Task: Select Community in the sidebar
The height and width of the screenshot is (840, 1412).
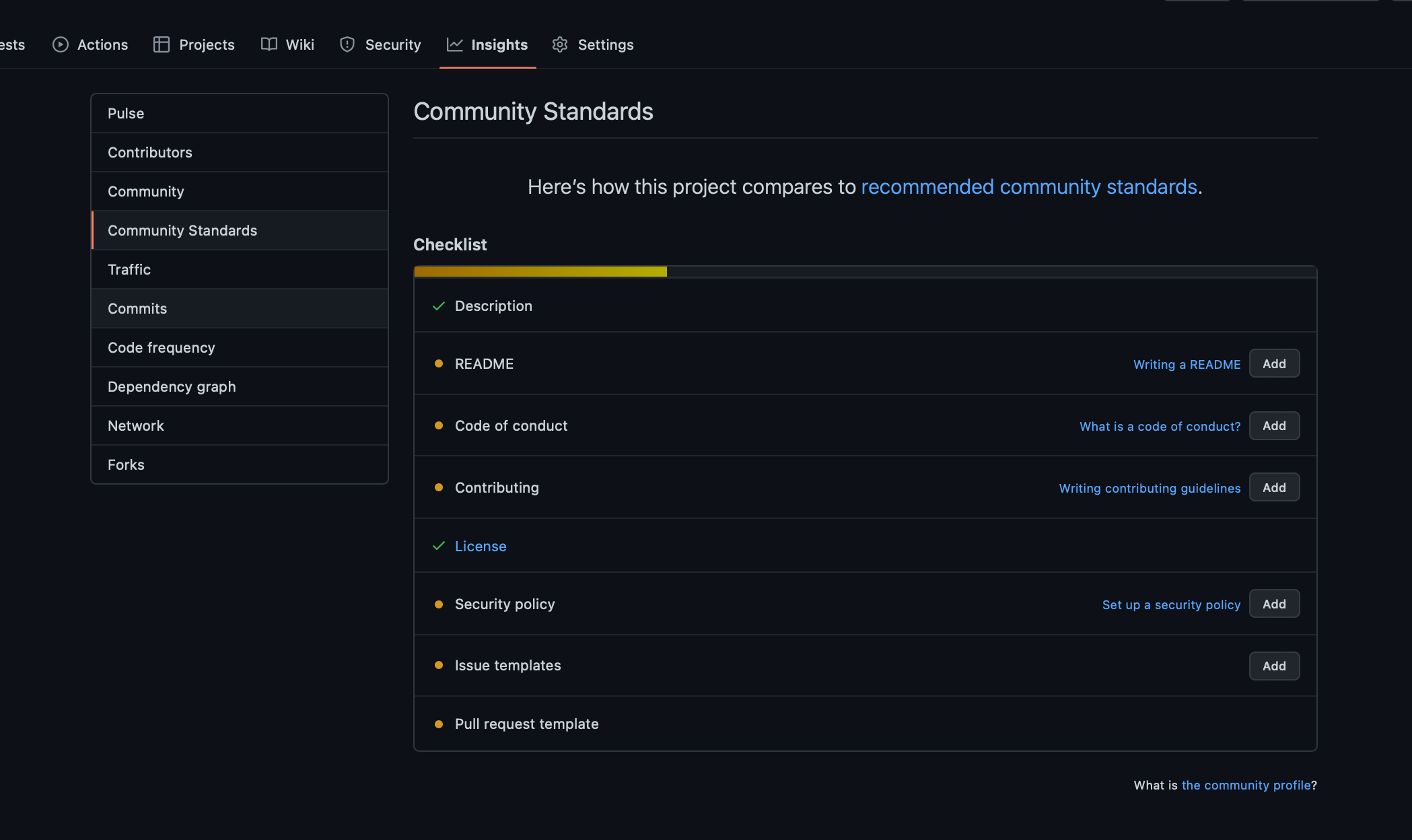Action: click(240, 191)
